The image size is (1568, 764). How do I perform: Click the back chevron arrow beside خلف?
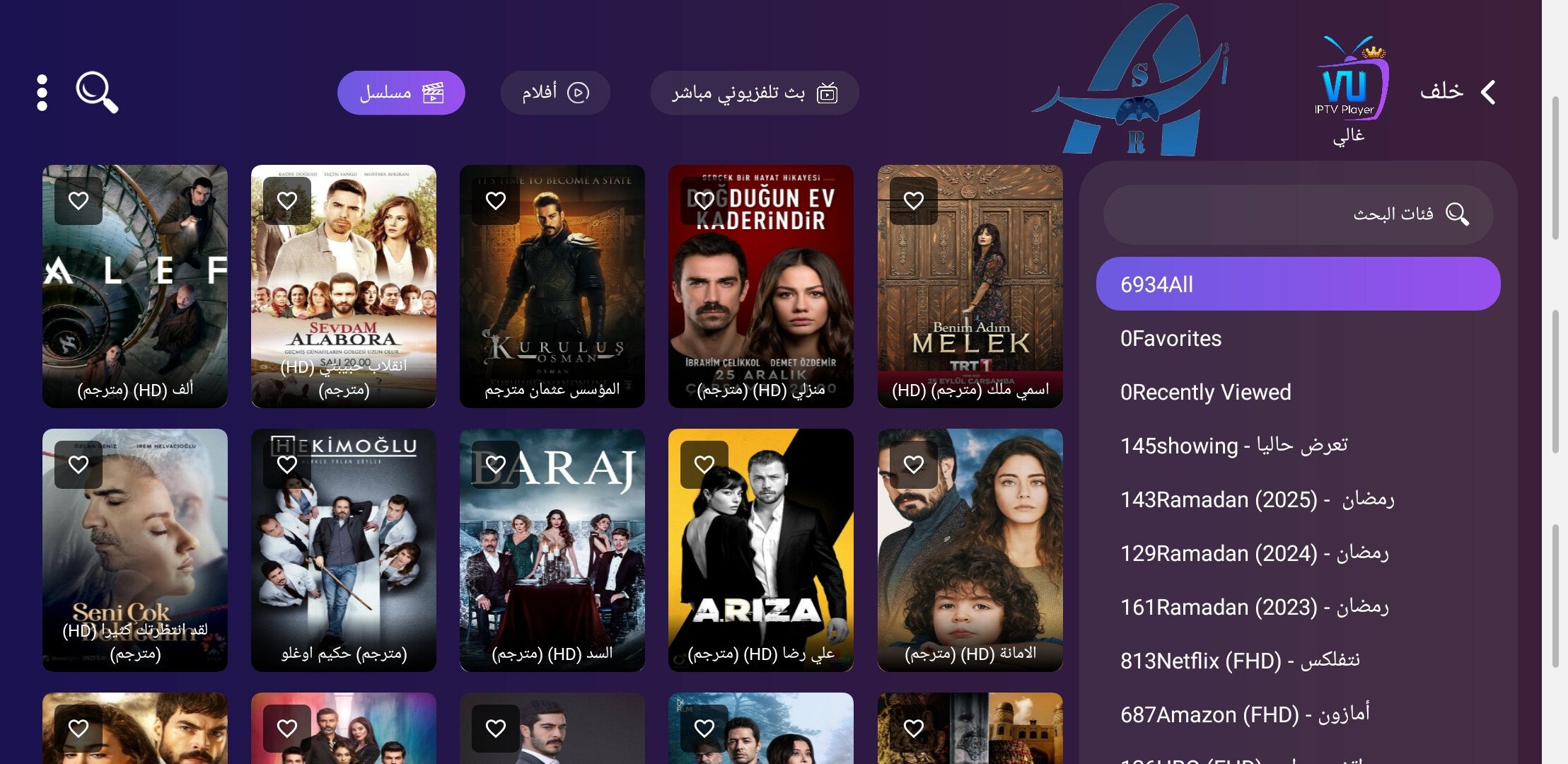pos(1488,92)
